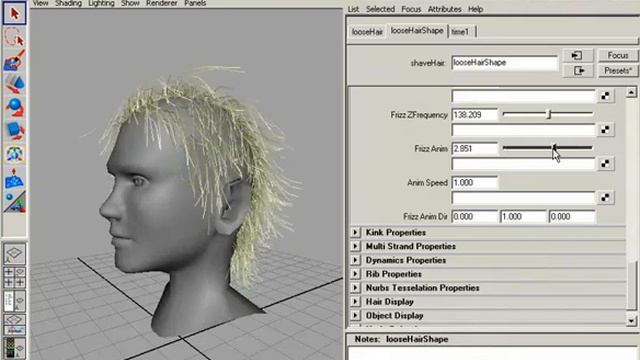Activate the Soft Modification tool
640x360 pixels.
pos(14,178)
